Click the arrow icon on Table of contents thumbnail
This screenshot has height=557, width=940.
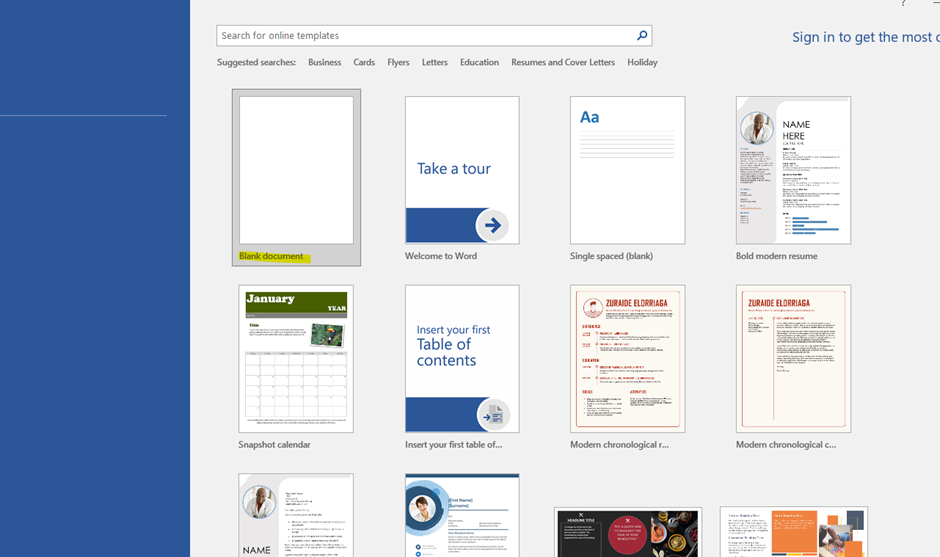[x=492, y=414]
